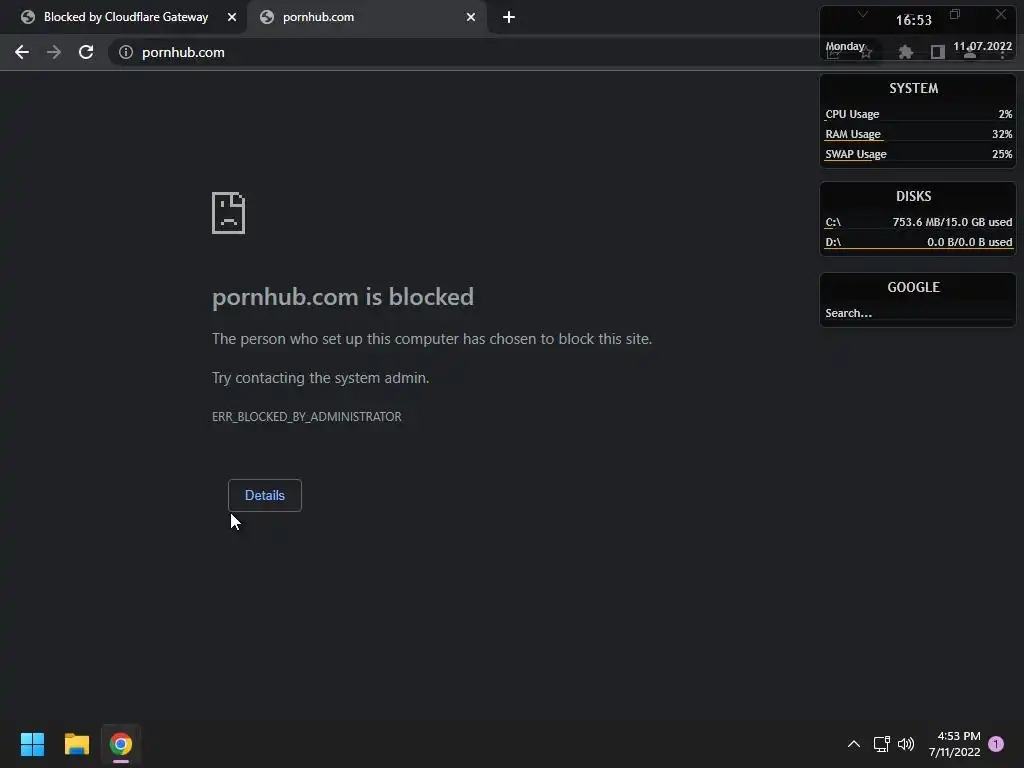This screenshot has height=768, width=1024.
Task: Click RAM Usage row in widget
Action: pos(918,135)
